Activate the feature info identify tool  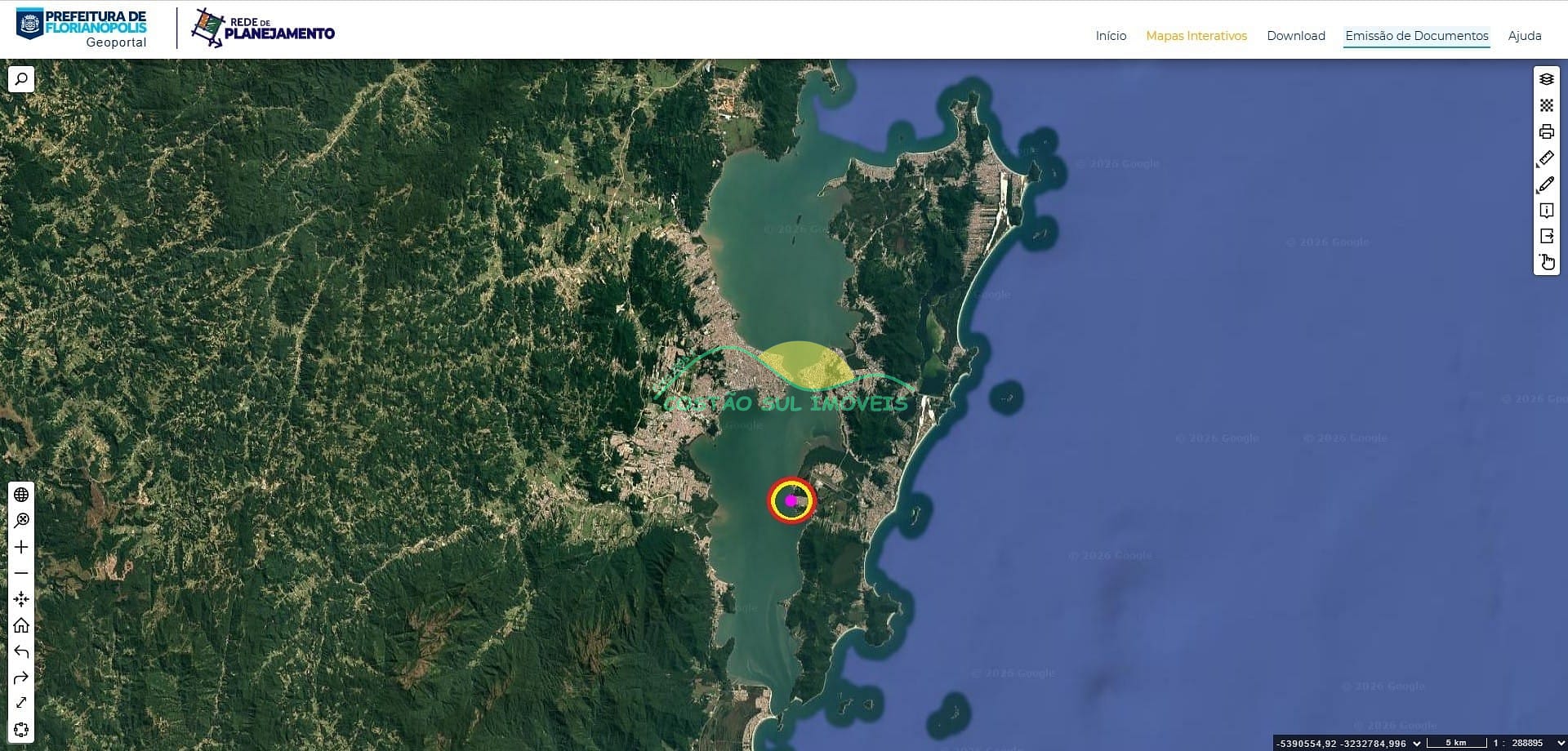1546,211
